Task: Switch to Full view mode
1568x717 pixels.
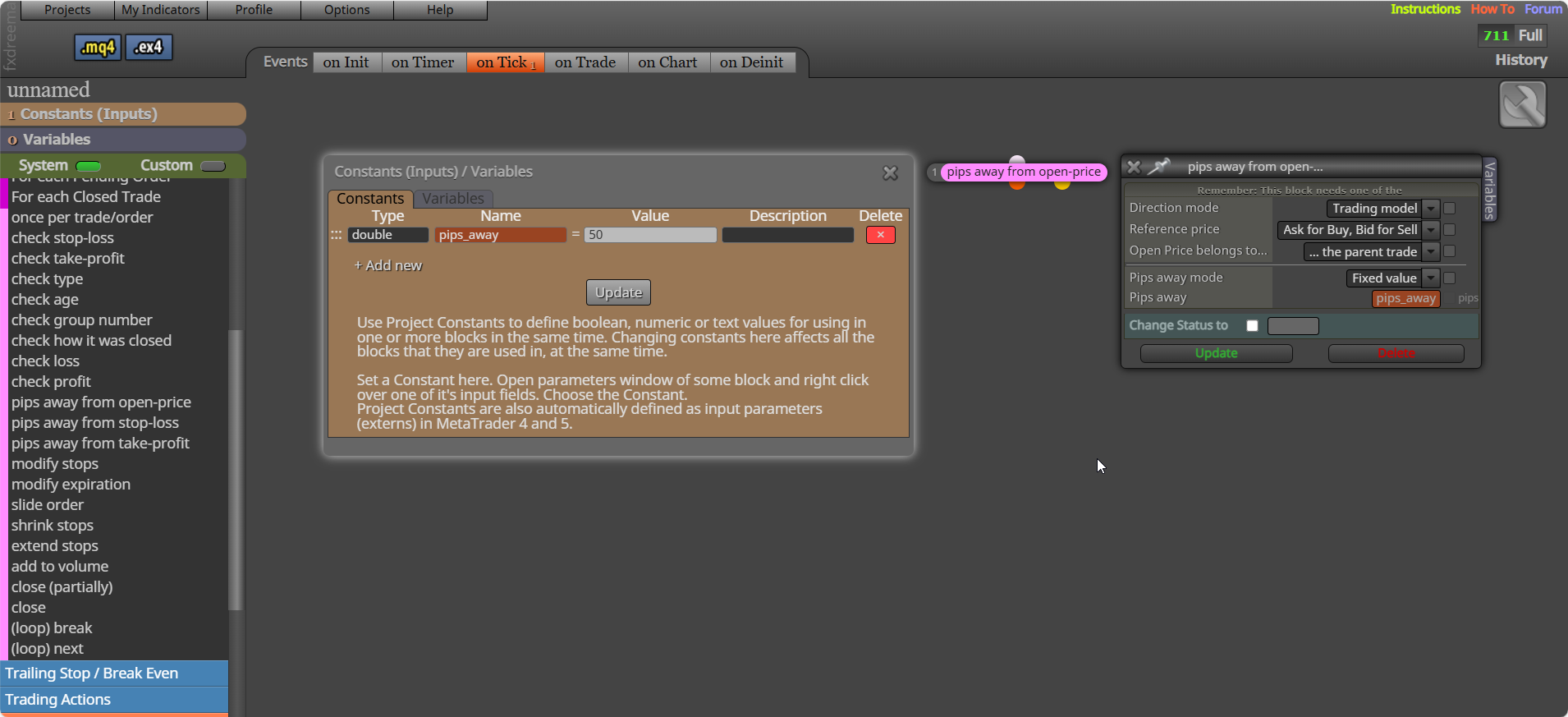Action: click(x=1530, y=35)
